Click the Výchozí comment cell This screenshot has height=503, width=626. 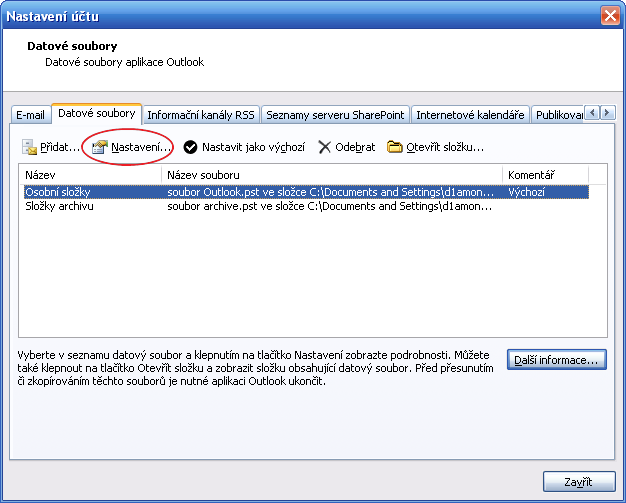pyautogui.click(x=526, y=192)
